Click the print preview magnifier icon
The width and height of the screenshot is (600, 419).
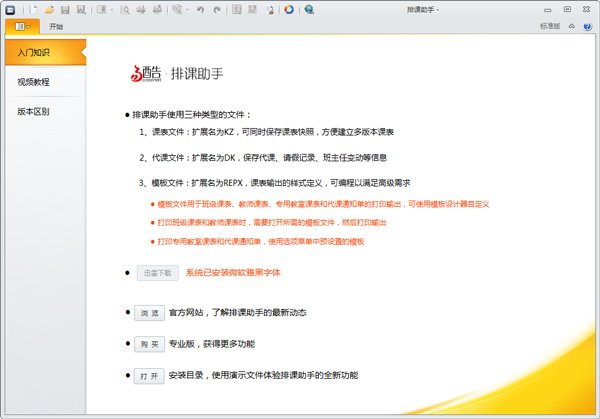coord(125,10)
